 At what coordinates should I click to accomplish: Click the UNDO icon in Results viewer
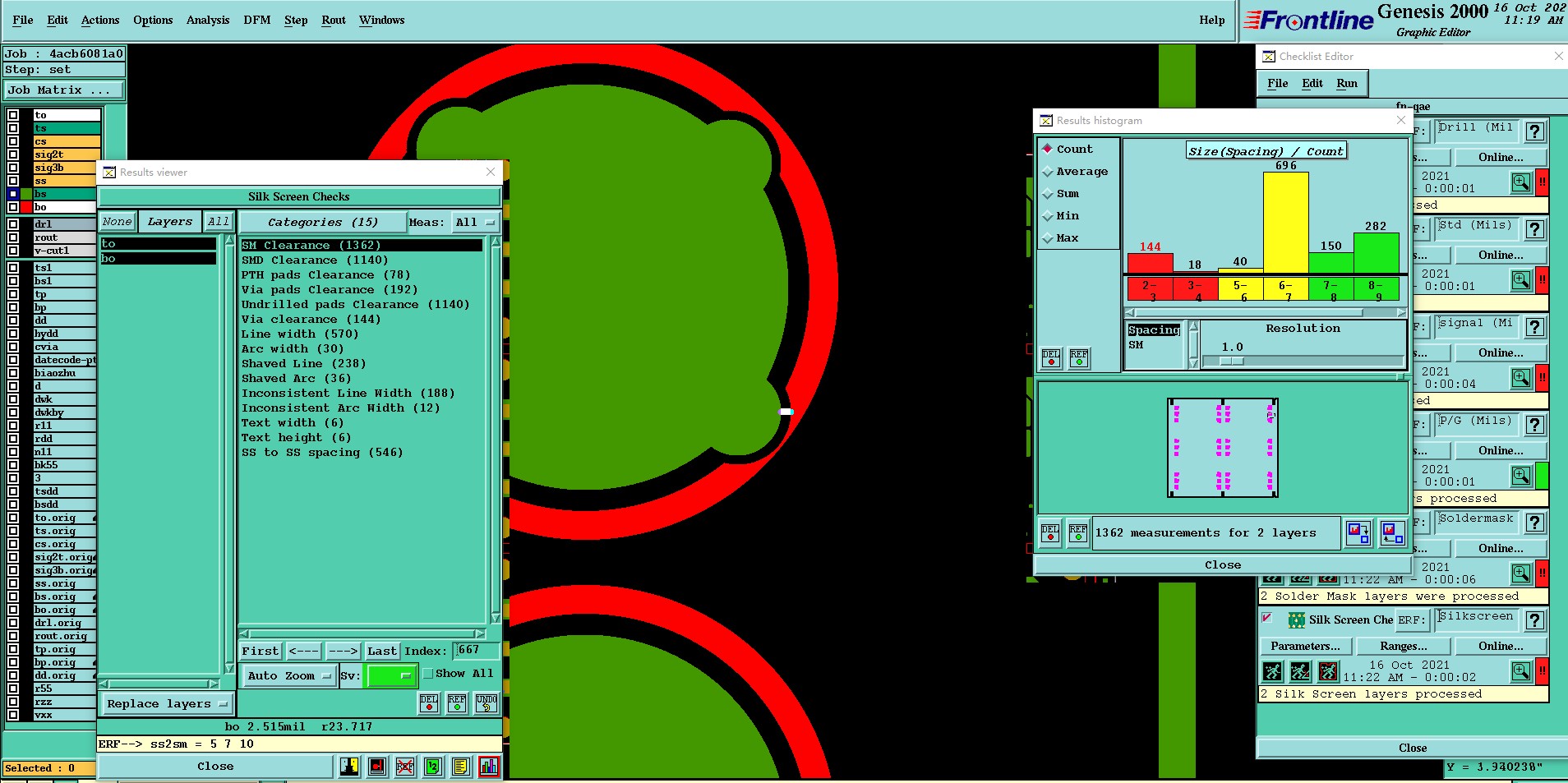[x=487, y=703]
